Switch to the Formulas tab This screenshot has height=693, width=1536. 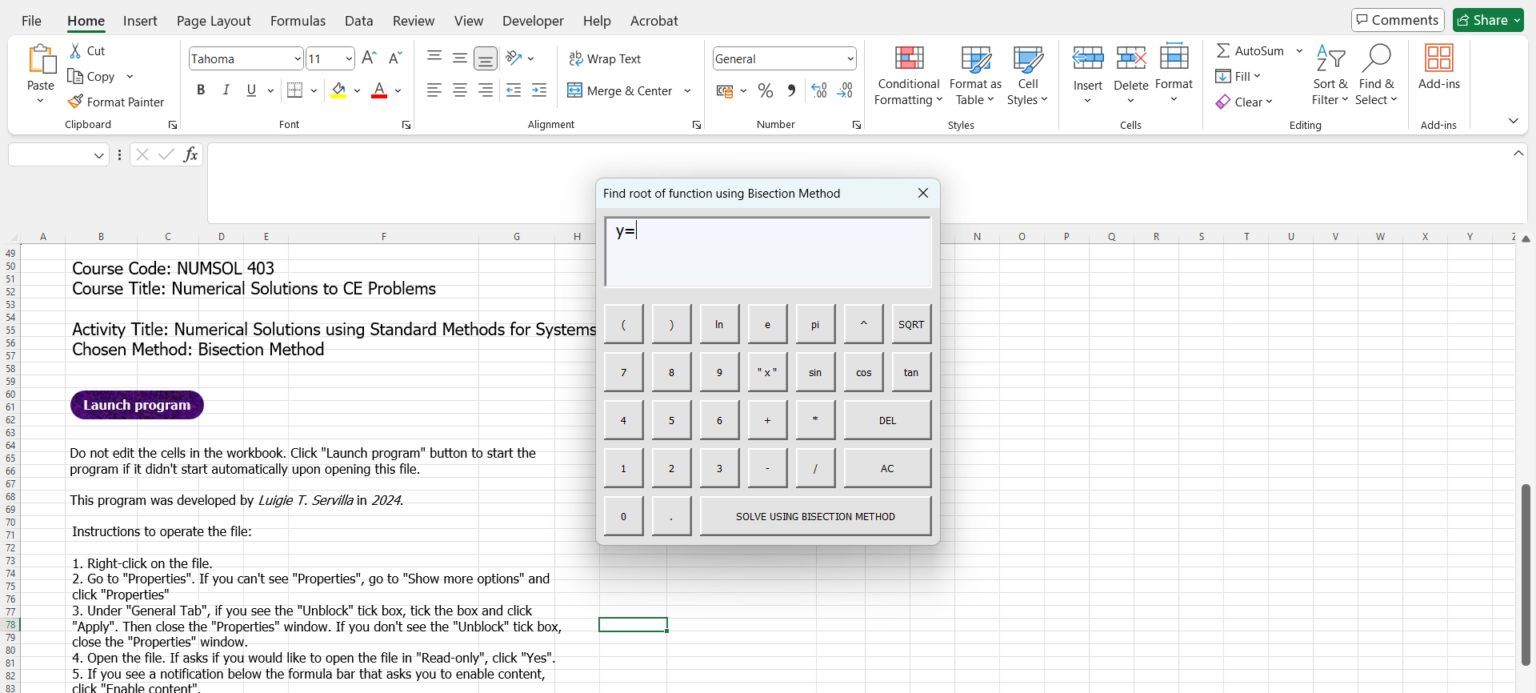coord(298,20)
